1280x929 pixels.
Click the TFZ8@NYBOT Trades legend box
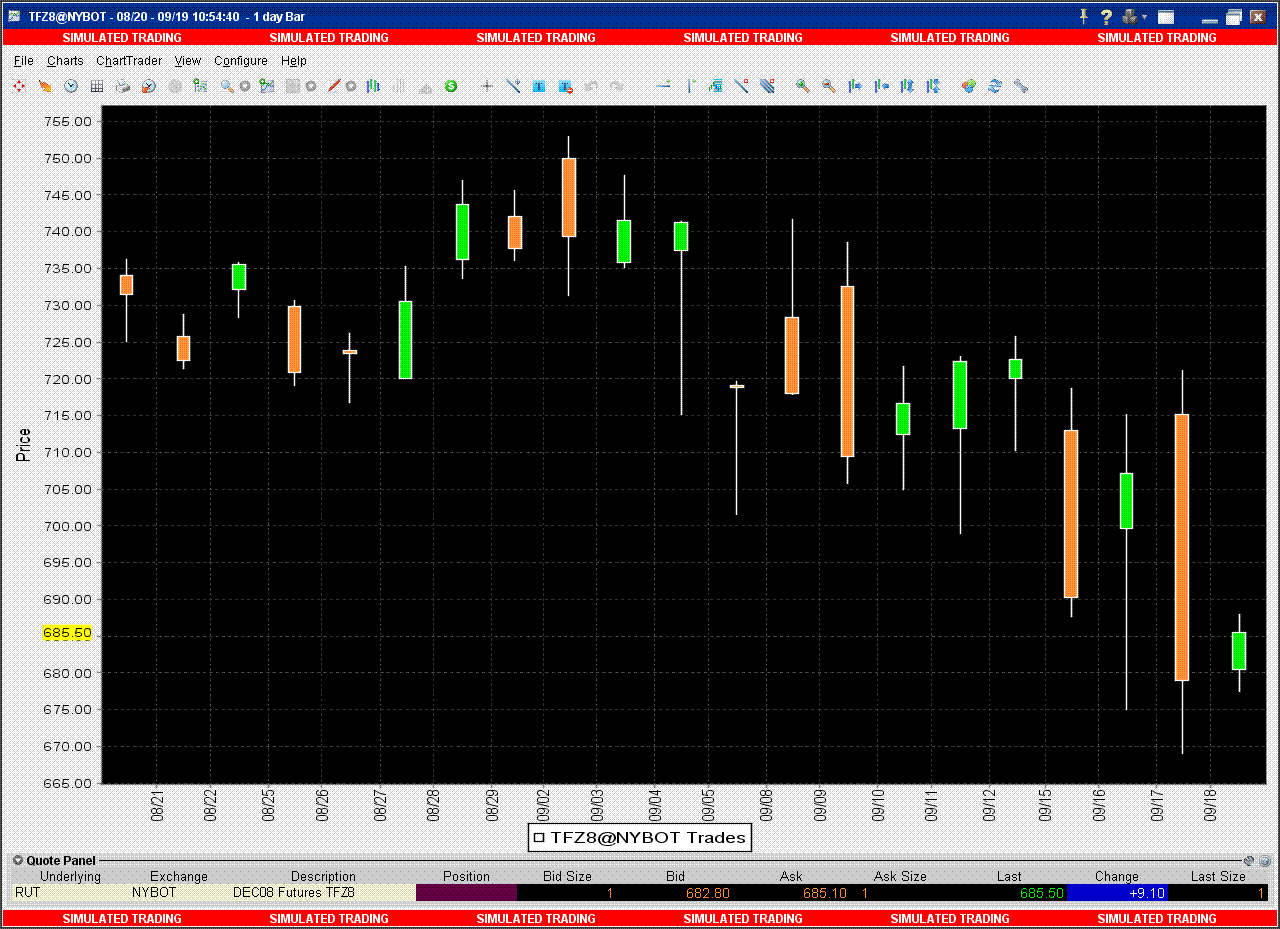click(x=639, y=838)
